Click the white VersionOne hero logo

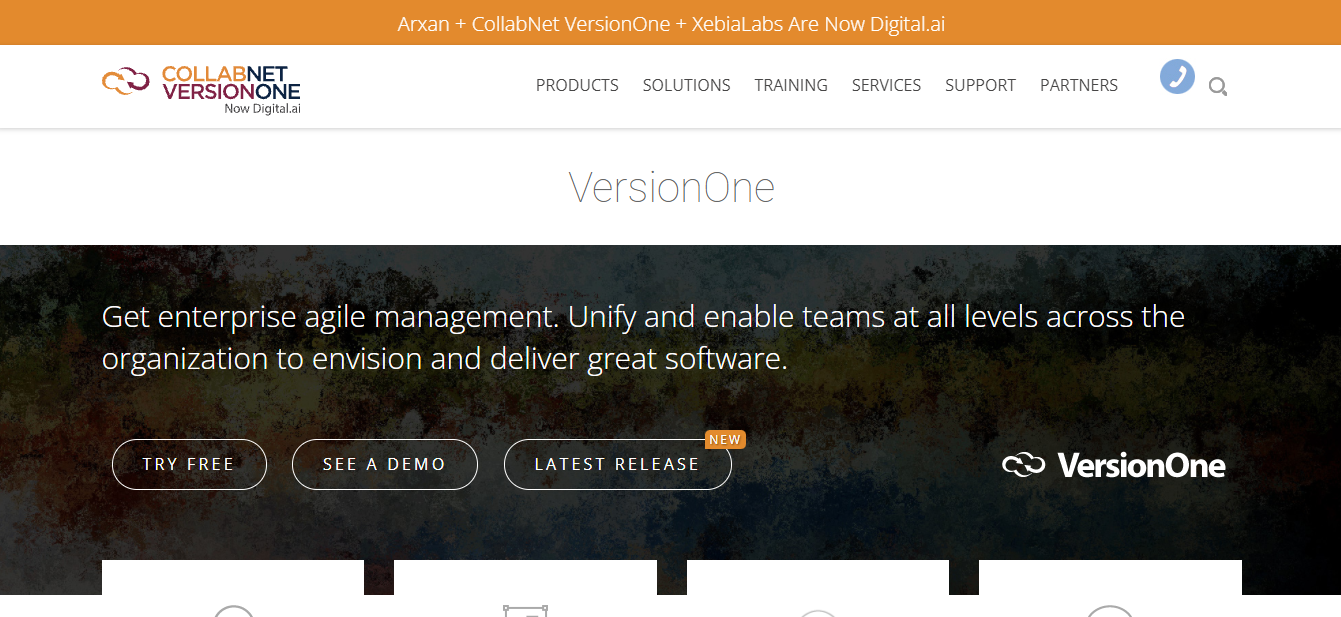(1114, 465)
